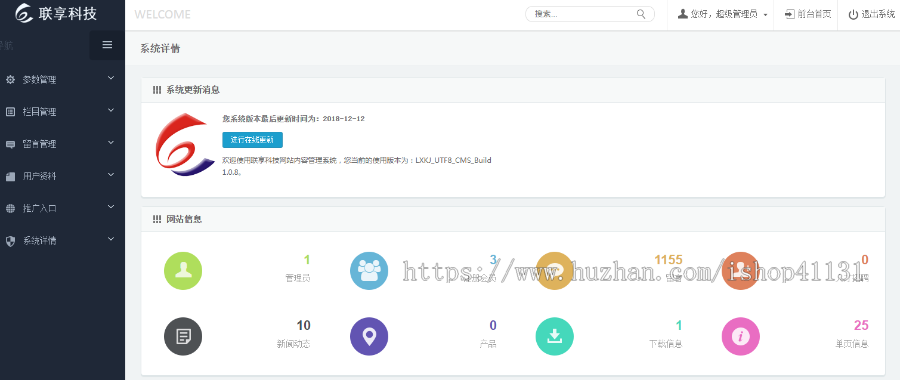Screen dimensions: 900x380
Task: Click the globe icon beside 推广入口
Action: coord(10,208)
